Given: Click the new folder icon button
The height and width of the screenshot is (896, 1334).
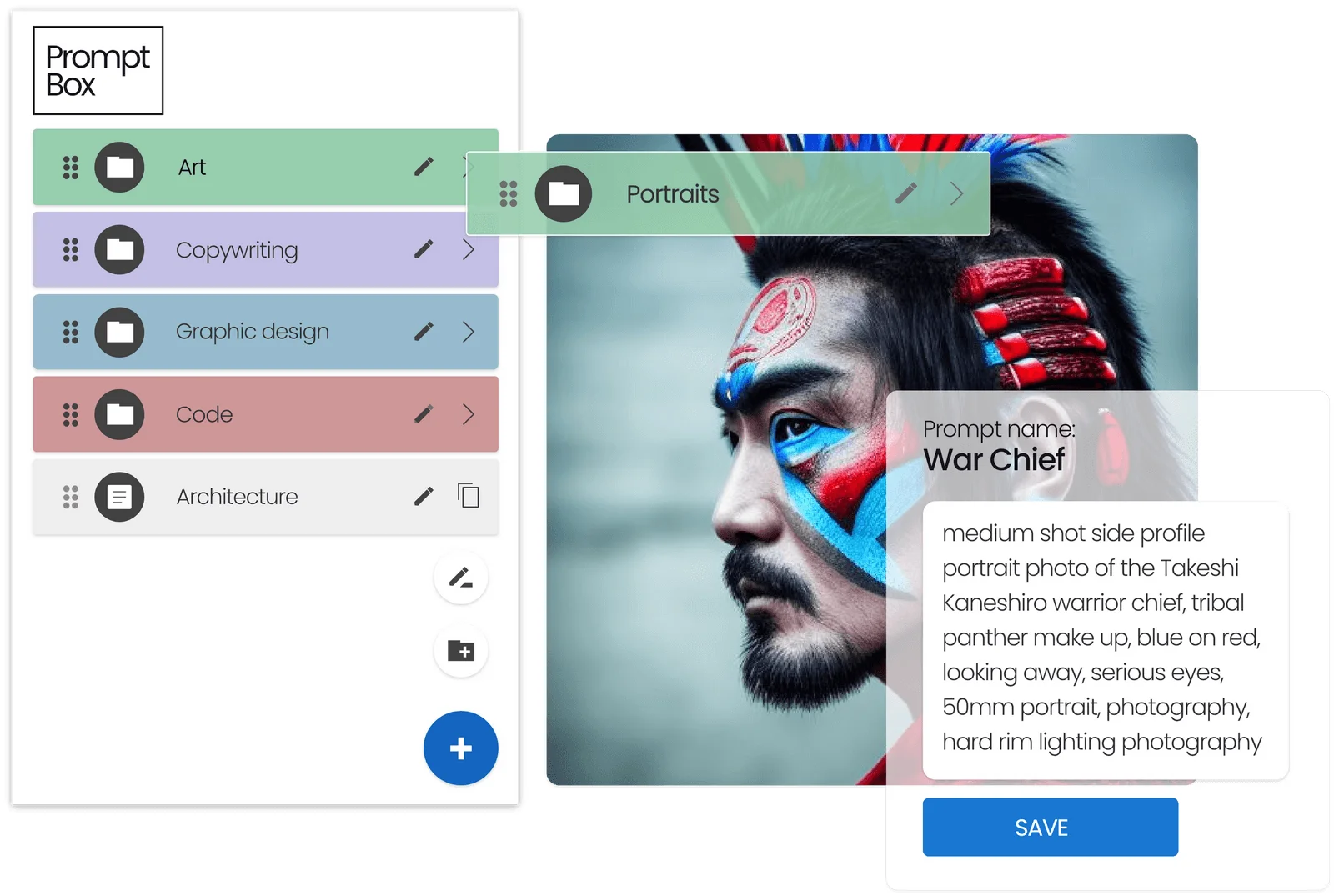Looking at the screenshot, I should [461, 651].
